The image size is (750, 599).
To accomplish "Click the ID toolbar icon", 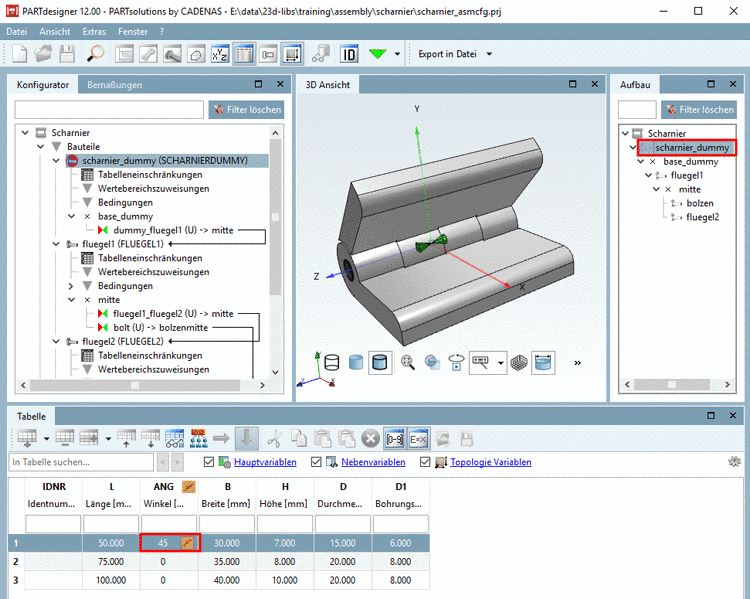I will tap(349, 54).
